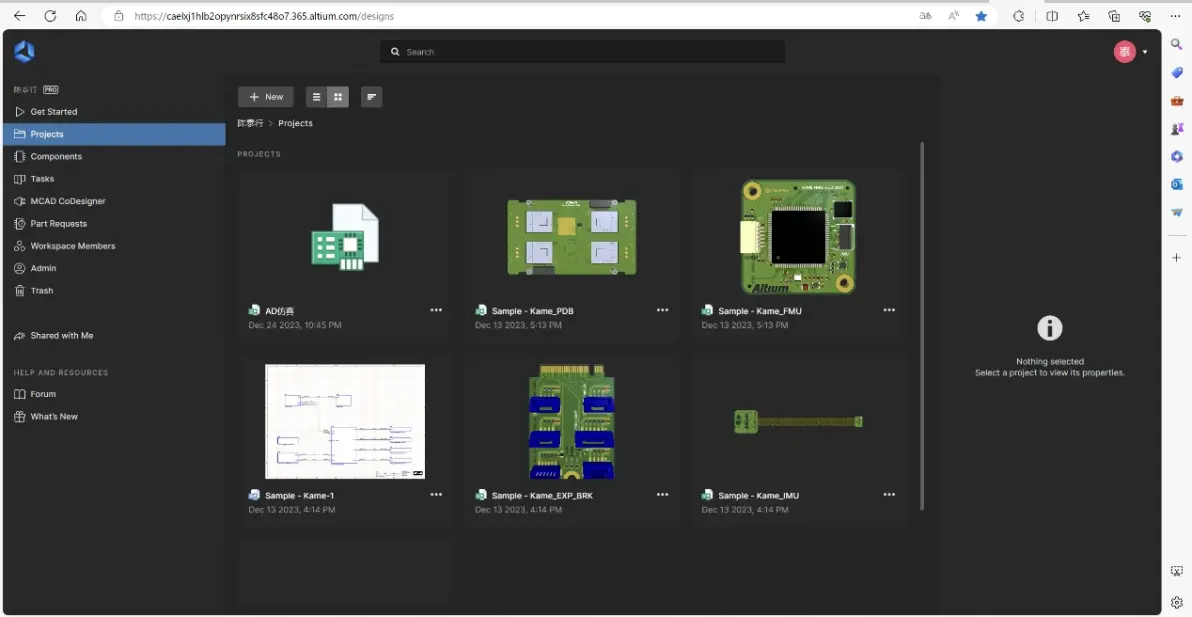1192x617 pixels.
Task: Switch to grid view layout
Action: (338, 97)
